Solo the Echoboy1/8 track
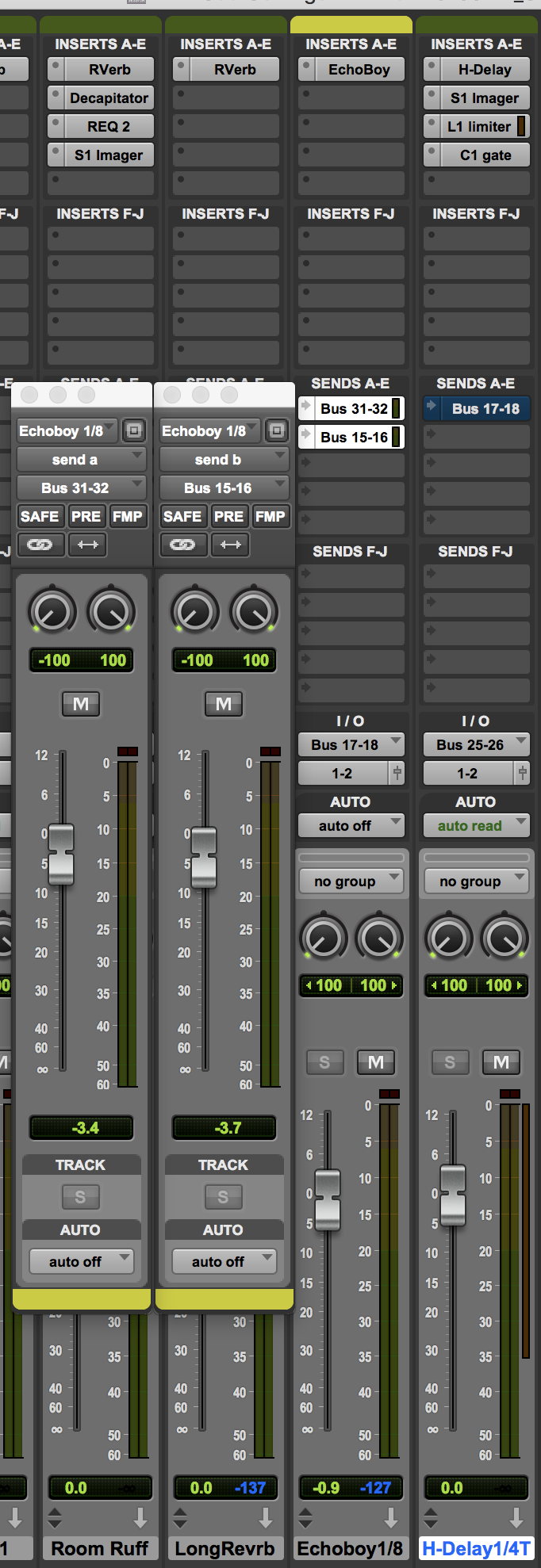Viewport: 541px width, 1568px height. (x=324, y=1062)
